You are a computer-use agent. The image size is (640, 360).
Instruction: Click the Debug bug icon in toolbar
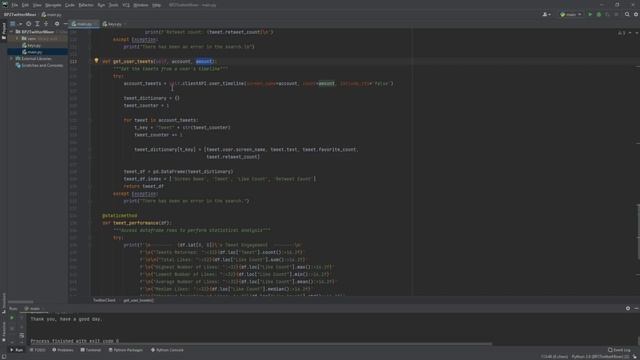click(x=599, y=15)
